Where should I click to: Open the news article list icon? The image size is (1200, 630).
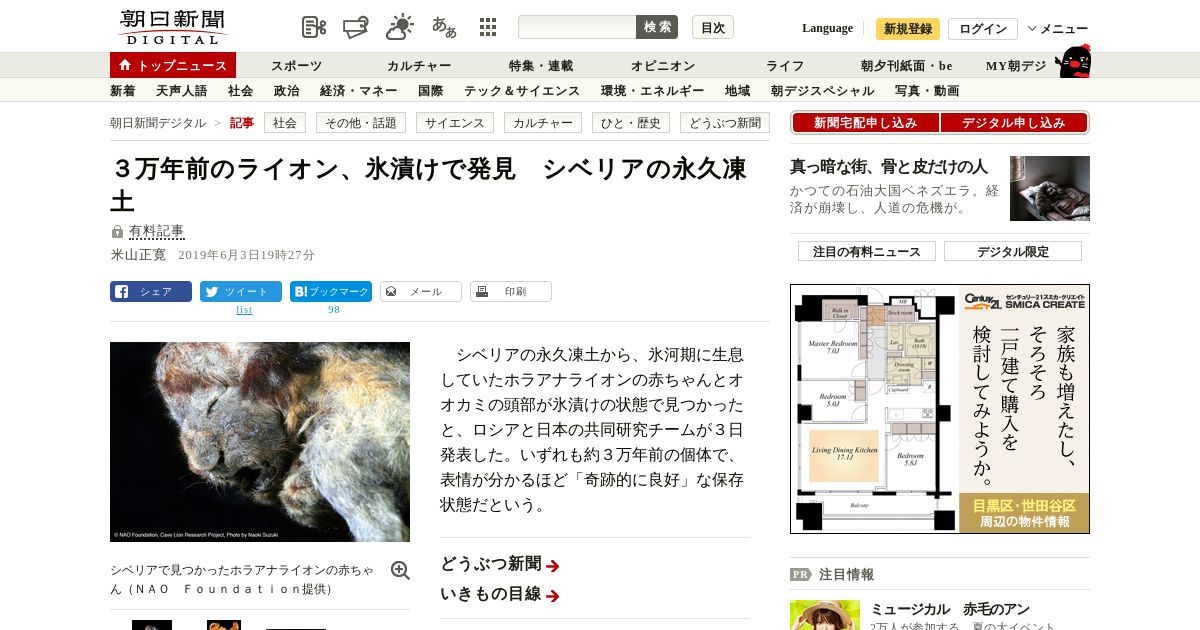[314, 27]
